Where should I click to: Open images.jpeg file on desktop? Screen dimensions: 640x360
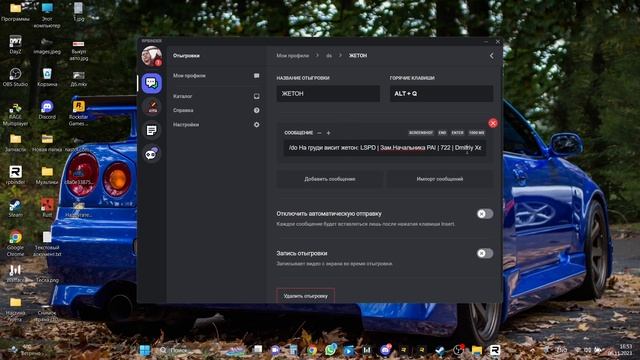[x=47, y=46]
